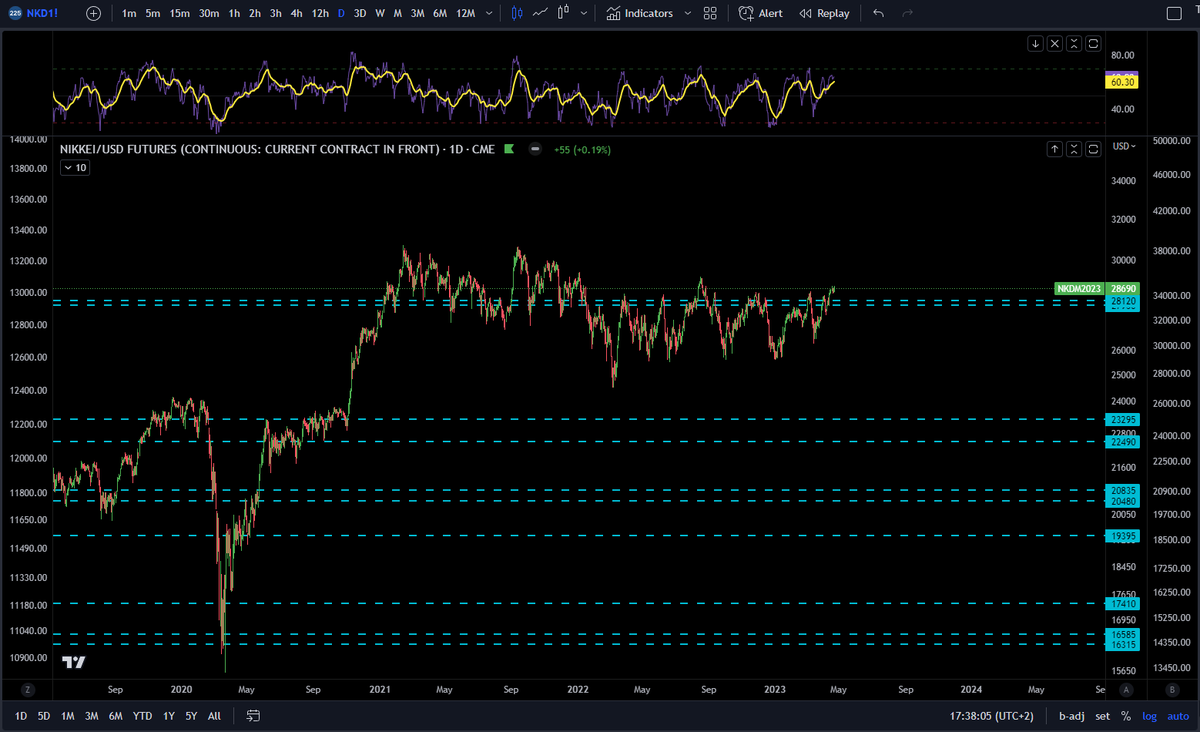Toggle the set settlement option
The image size is (1200, 732).
click(1102, 716)
